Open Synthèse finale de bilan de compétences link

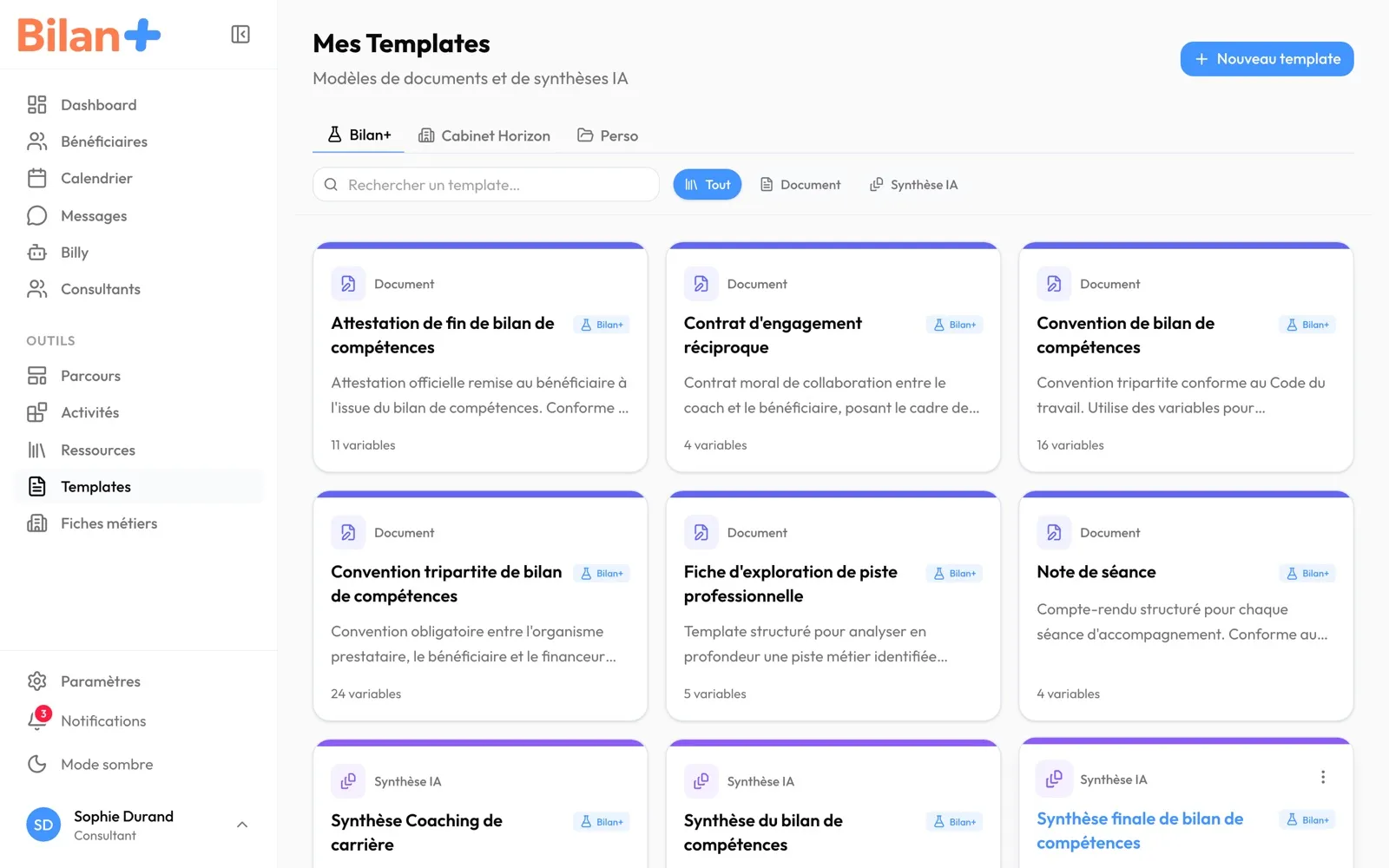(x=1140, y=831)
